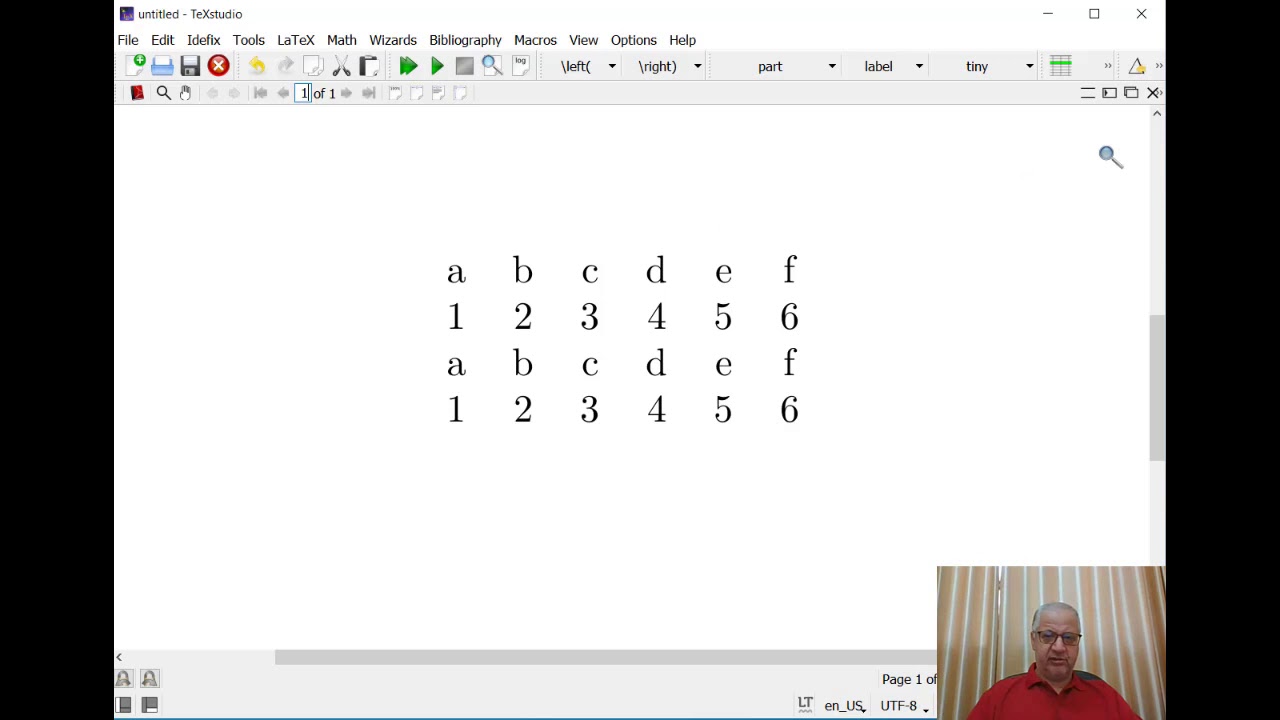Change the UTF-8 encoding dropdown
1280x720 pixels.
[x=904, y=706]
